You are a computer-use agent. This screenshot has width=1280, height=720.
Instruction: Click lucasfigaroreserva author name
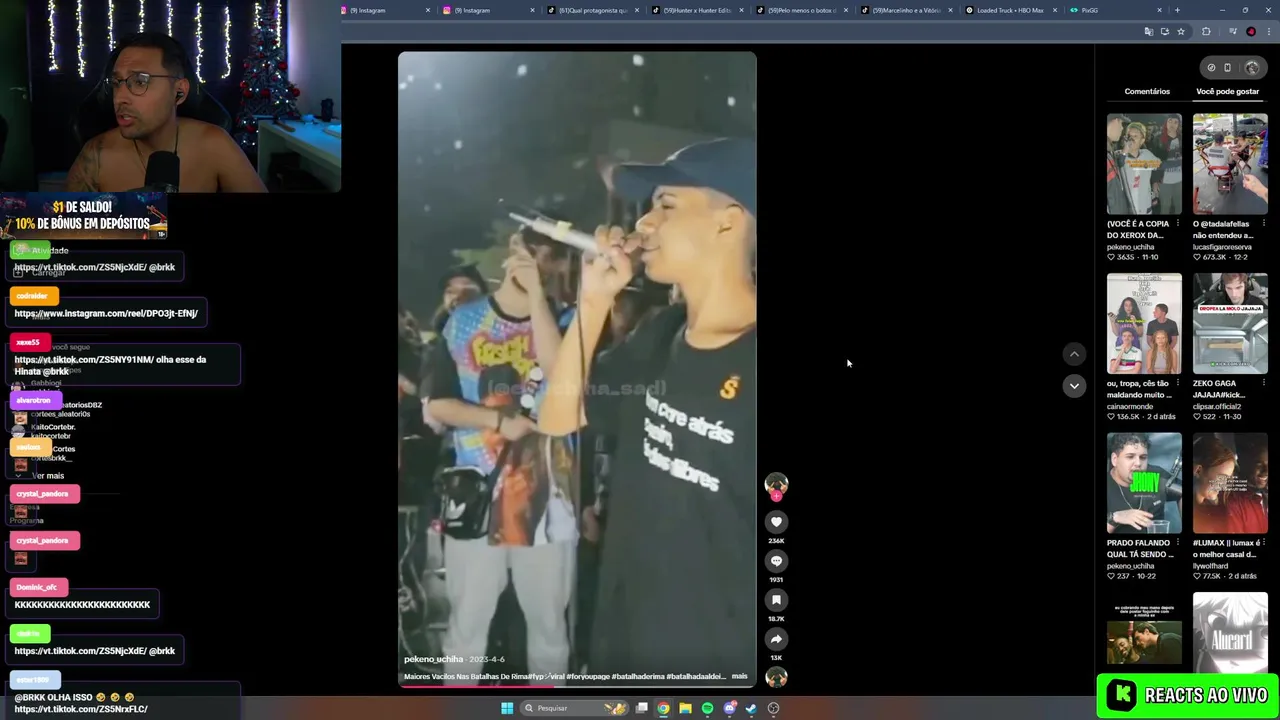[x=1222, y=247]
